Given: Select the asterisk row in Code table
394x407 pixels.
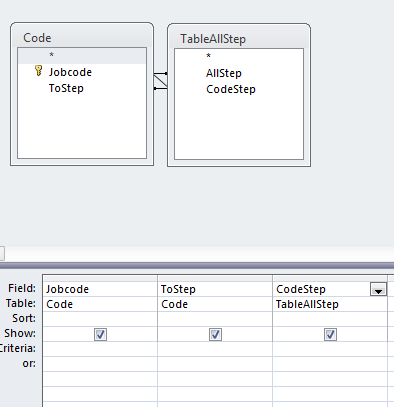Looking at the screenshot, I should 82,56.
